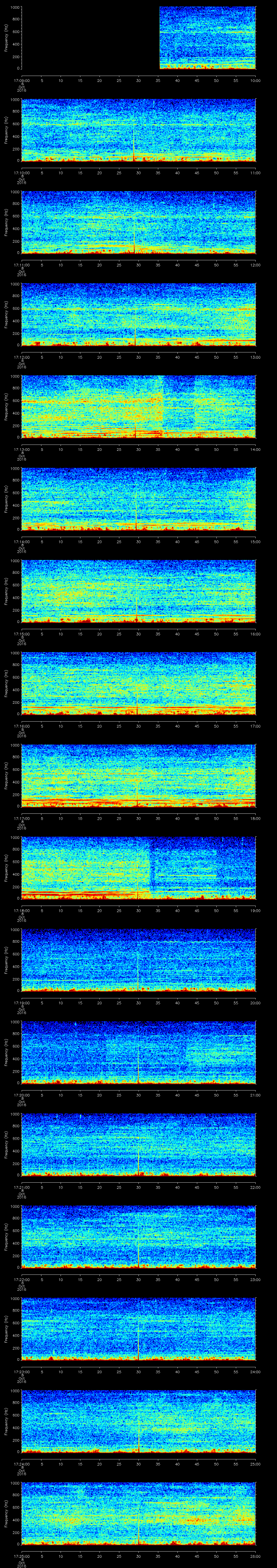Click Frequency (Hz) axis label of 17:09:00 panel
Image resolution: width=277 pixels, height=1568 pixels.
pyautogui.click(x=6, y=38)
